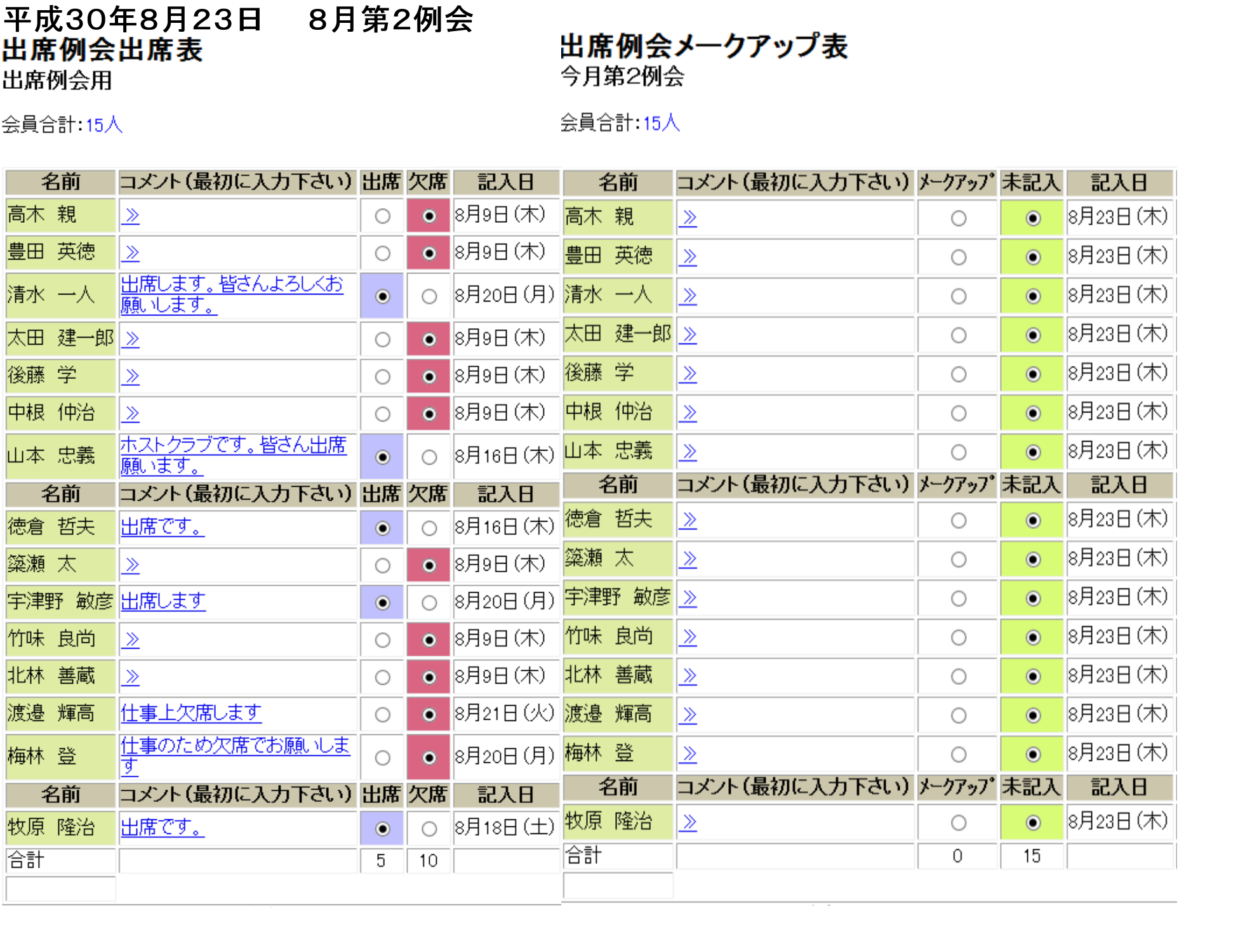Viewport: 1238px width, 952px height.
Task: Open 簗瀬 太's comment arrow in attendance table
Action: coord(131,565)
